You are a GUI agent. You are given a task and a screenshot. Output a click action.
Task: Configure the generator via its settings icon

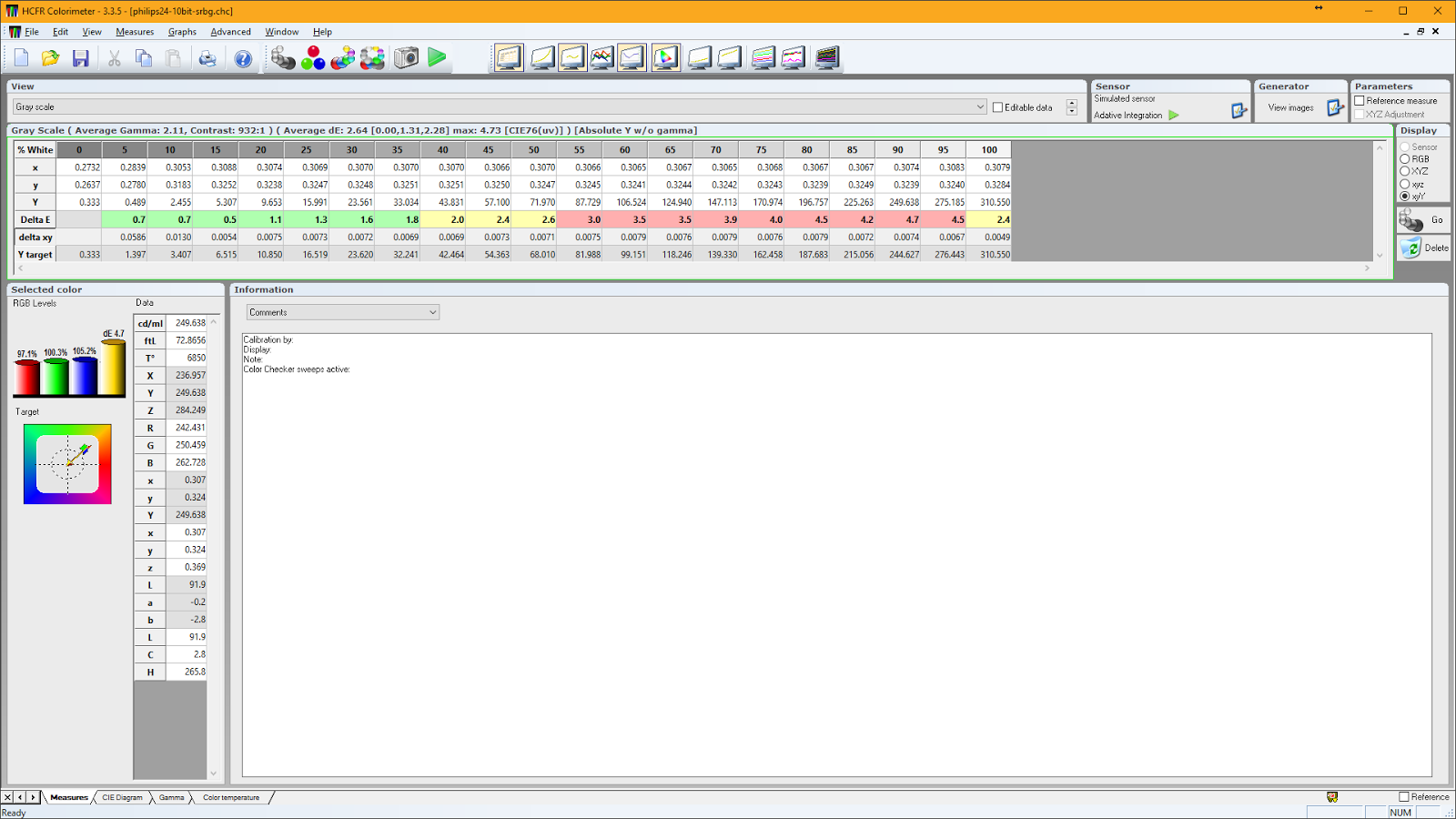click(x=1335, y=108)
